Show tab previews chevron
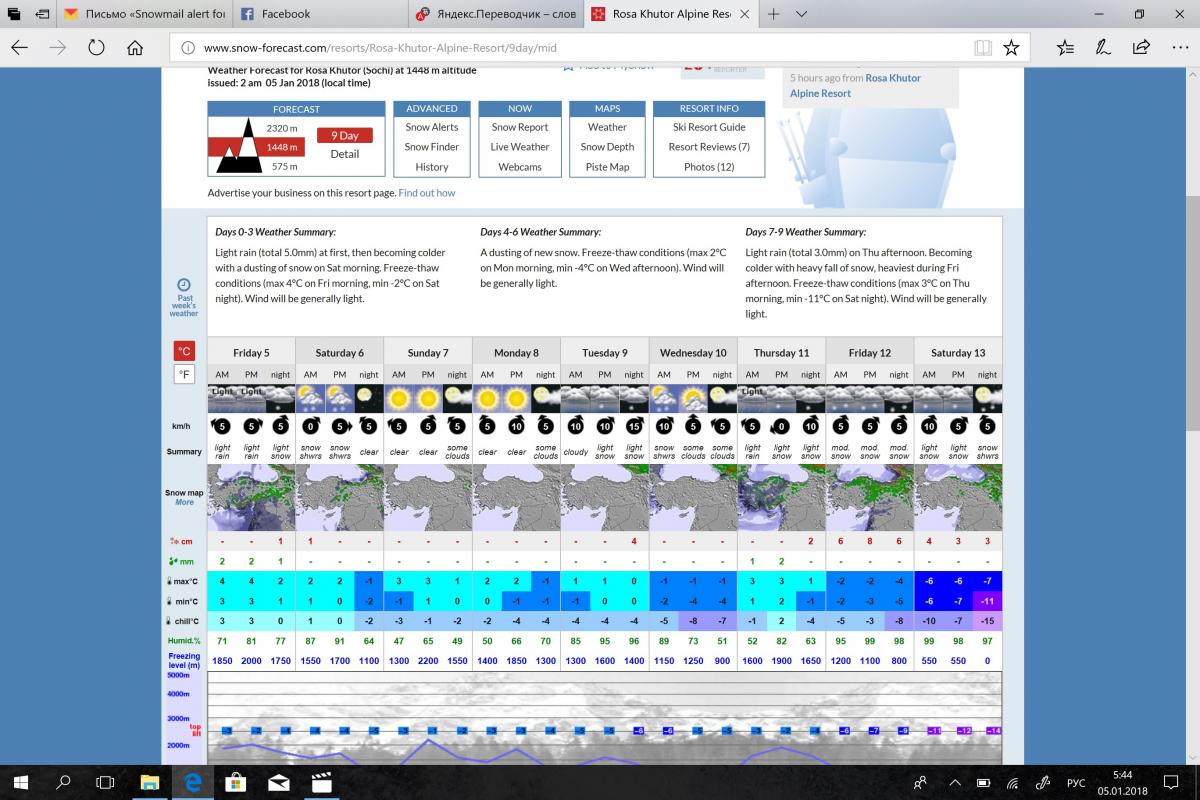Screen dimensions: 1200x800 801,14
